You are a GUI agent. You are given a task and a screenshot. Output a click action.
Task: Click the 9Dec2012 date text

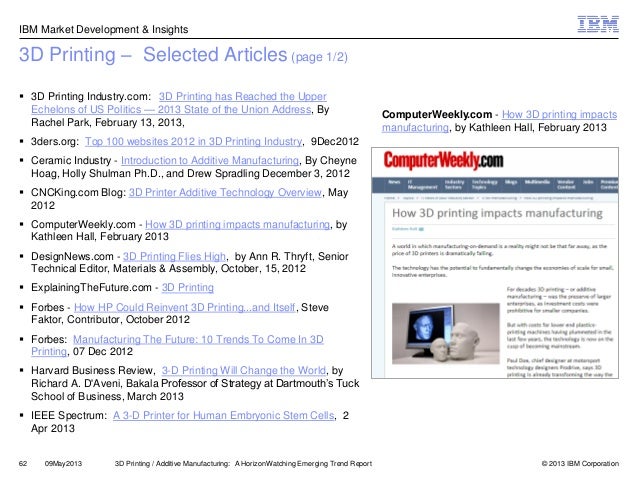pyautogui.click(x=334, y=142)
